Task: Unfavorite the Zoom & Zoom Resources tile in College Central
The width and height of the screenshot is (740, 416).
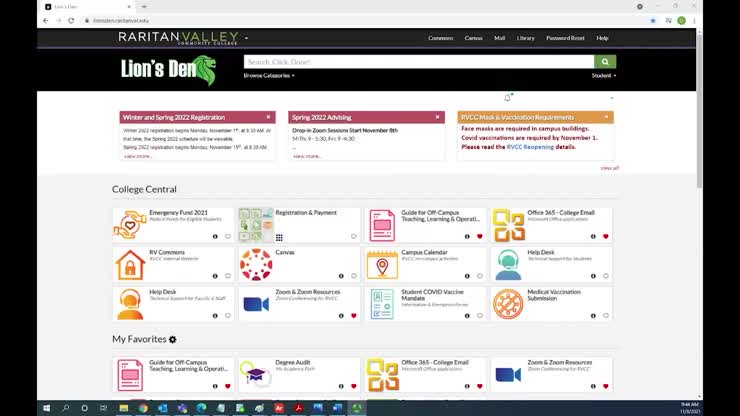Action: coord(353,316)
